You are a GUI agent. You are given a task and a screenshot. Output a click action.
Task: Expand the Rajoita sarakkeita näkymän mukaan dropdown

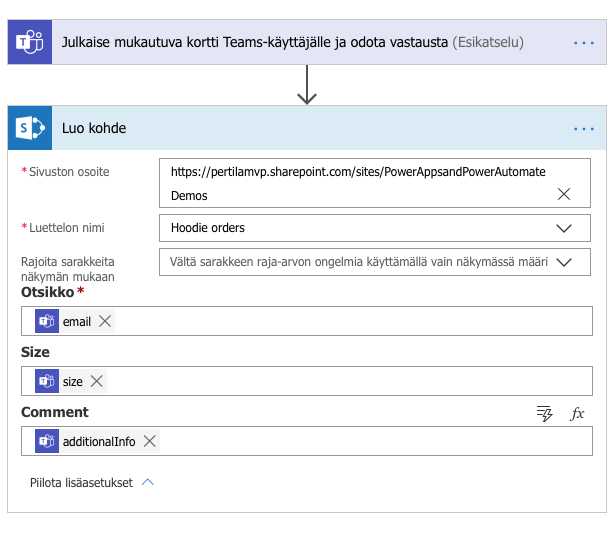563,262
